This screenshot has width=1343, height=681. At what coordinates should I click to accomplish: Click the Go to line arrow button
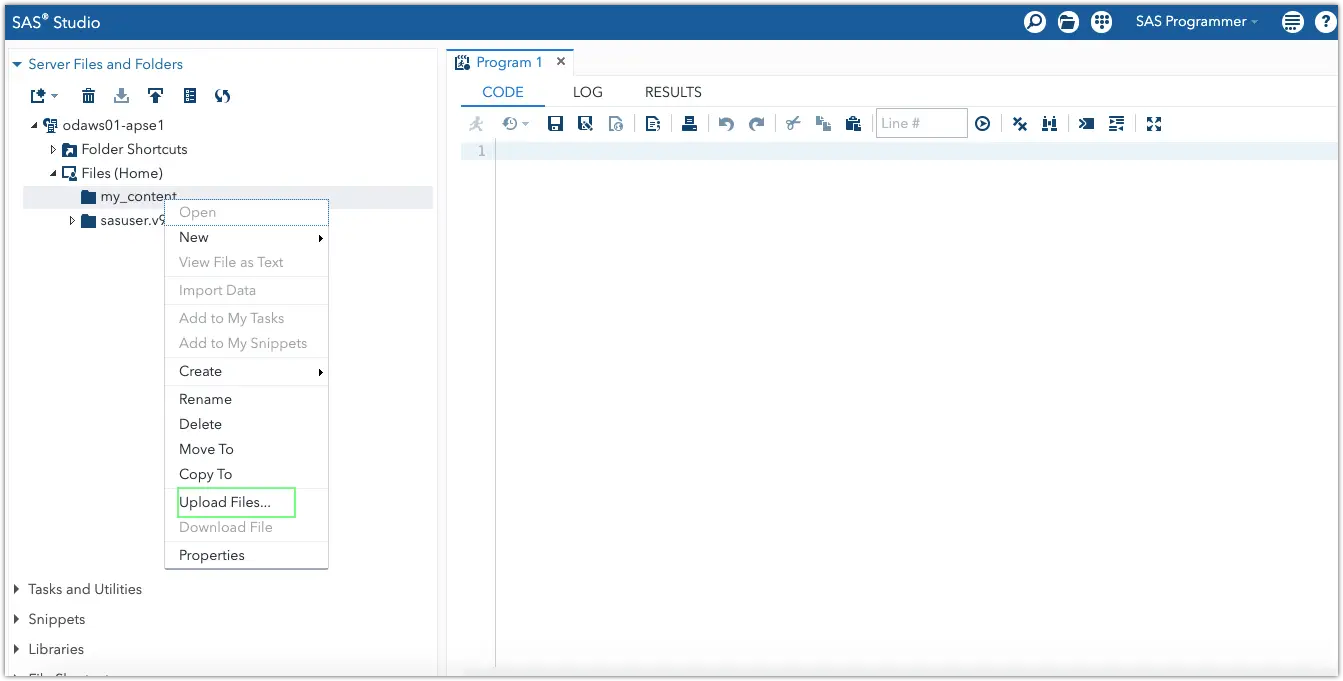[983, 124]
